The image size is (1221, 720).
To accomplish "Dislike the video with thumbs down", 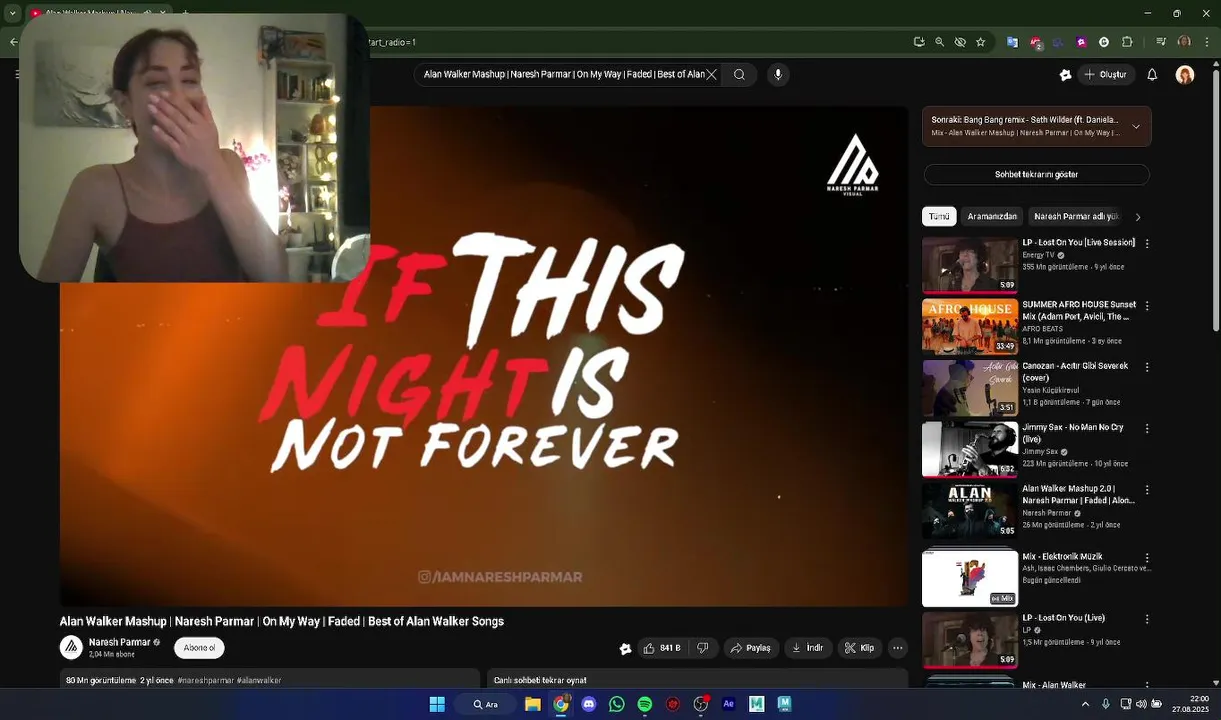I will [703, 648].
